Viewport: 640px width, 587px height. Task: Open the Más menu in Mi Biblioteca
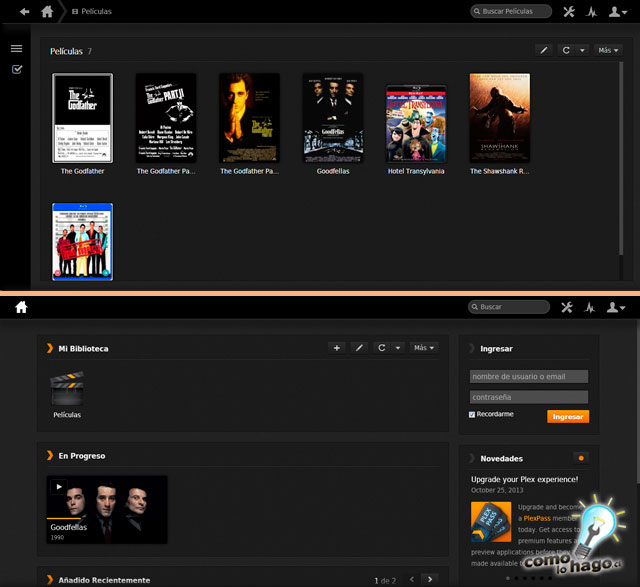424,348
